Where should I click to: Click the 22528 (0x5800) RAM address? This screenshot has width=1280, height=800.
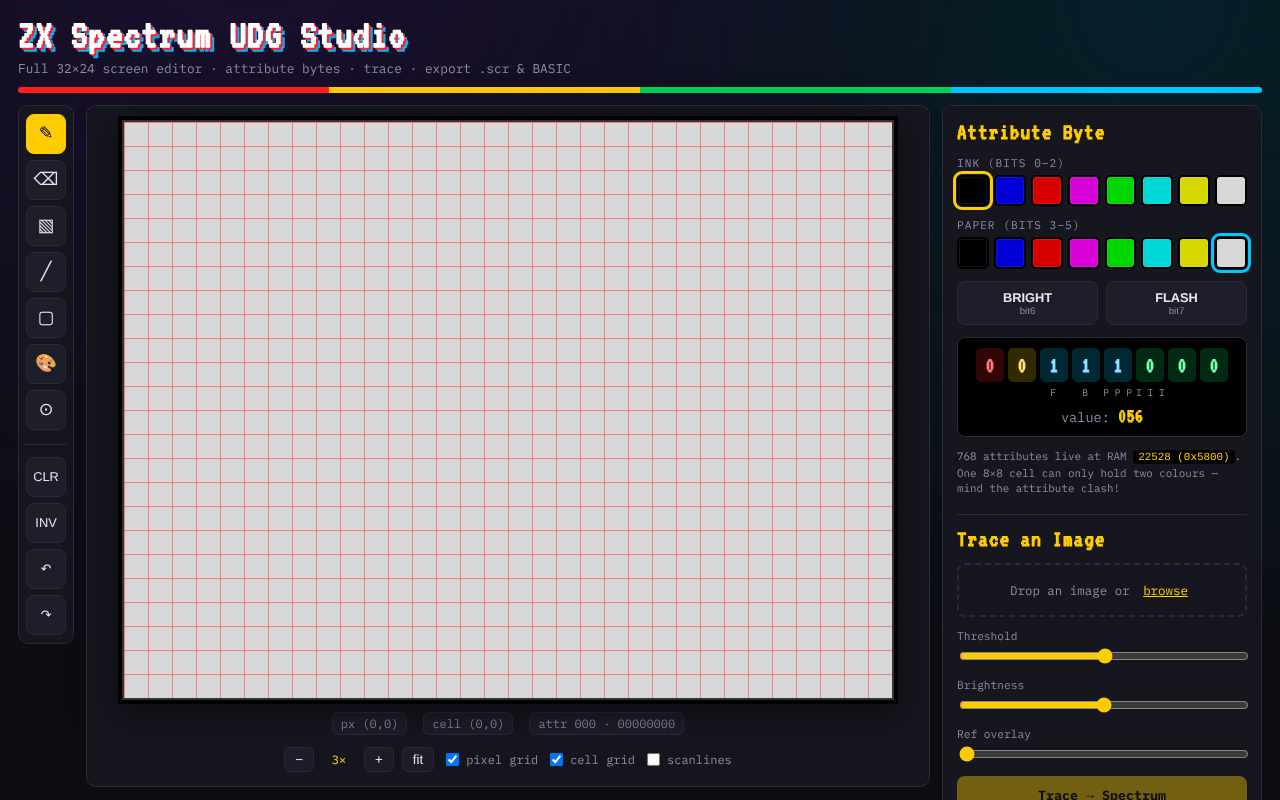coord(1184,457)
